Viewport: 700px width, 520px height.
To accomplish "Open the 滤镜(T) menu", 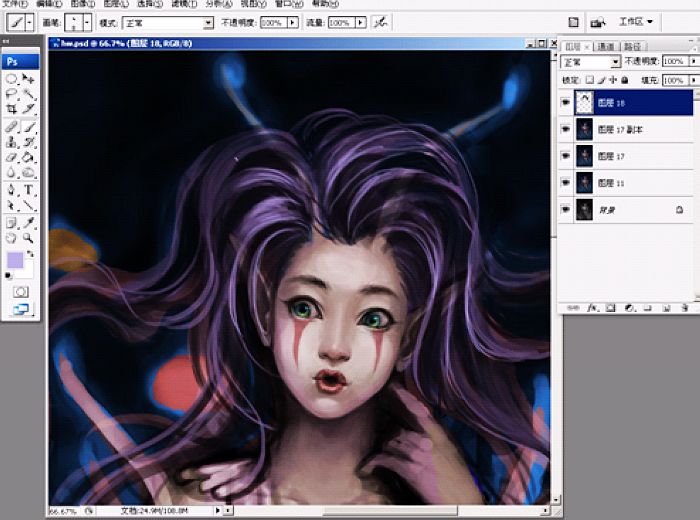I will (x=184, y=4).
